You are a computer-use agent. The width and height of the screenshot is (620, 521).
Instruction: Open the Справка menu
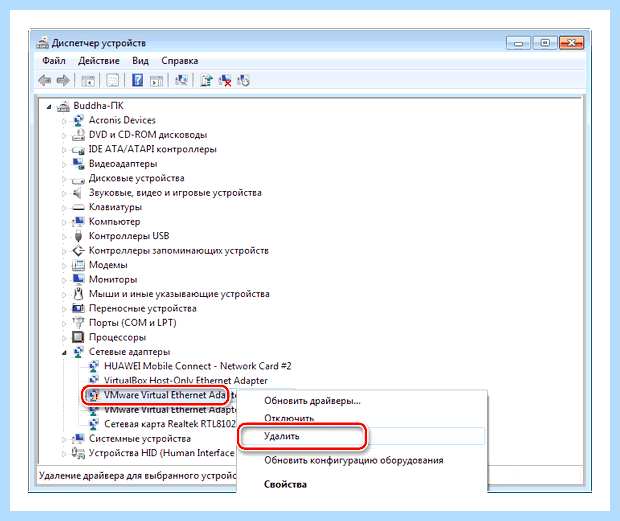tap(180, 61)
